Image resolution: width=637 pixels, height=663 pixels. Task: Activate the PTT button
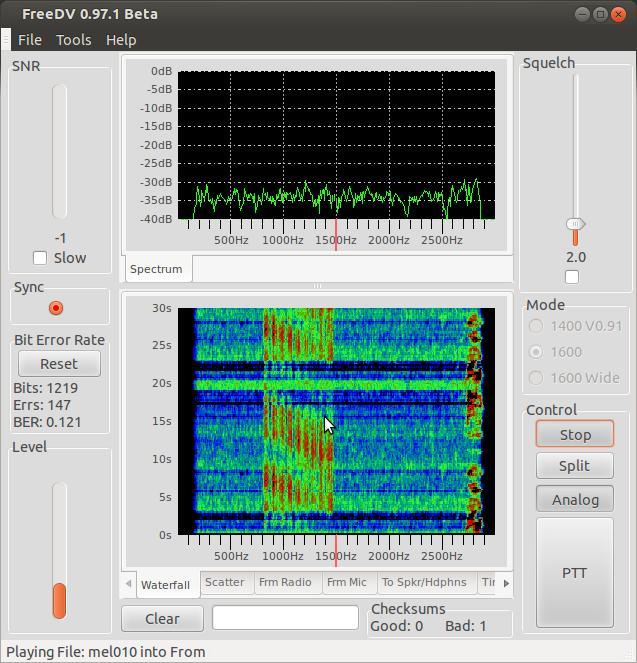tap(575, 573)
